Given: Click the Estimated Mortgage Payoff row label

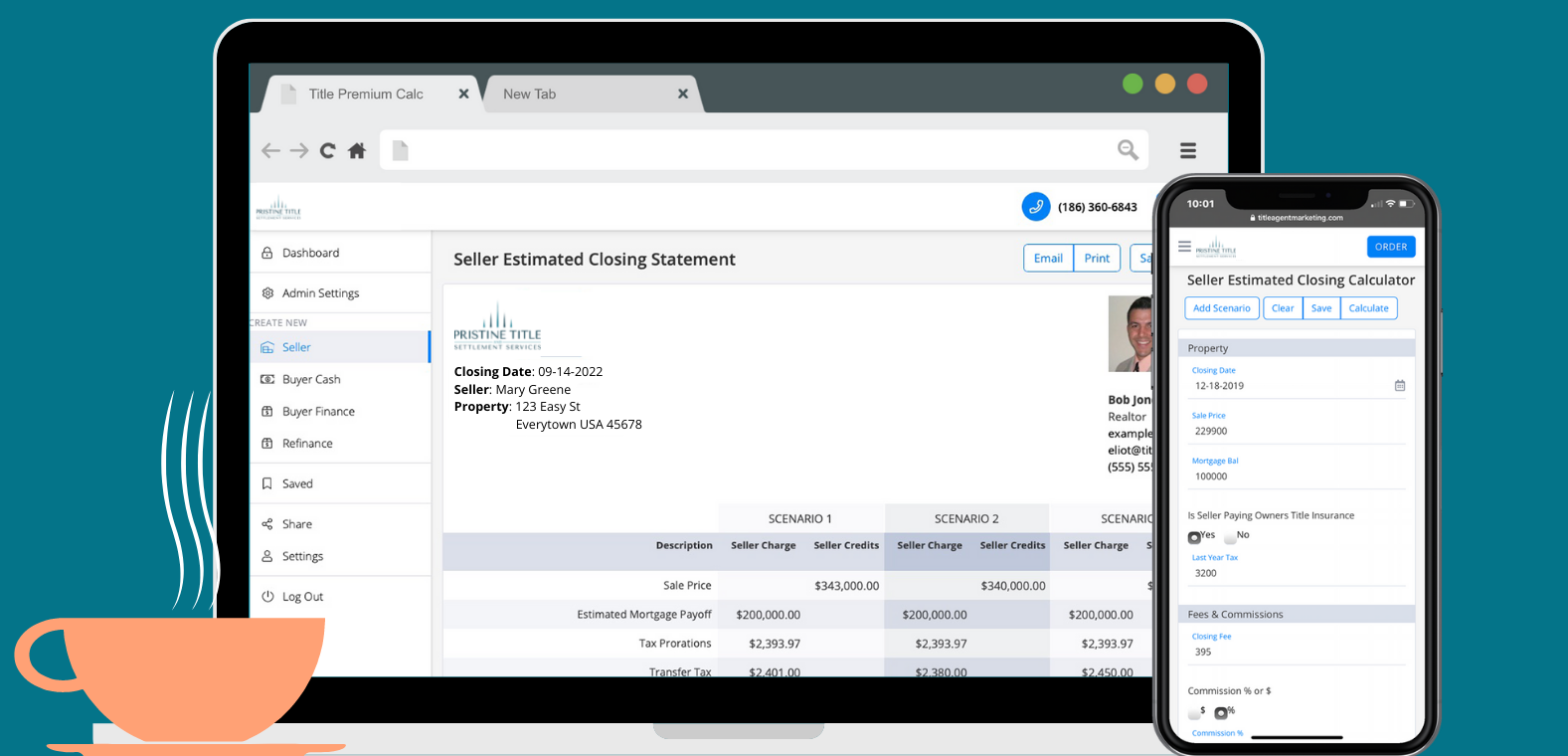Looking at the screenshot, I should (x=644, y=615).
